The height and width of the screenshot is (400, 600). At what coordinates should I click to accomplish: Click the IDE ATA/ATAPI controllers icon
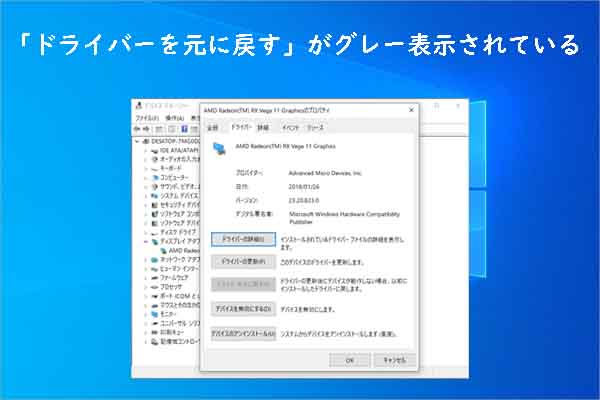(x=155, y=151)
